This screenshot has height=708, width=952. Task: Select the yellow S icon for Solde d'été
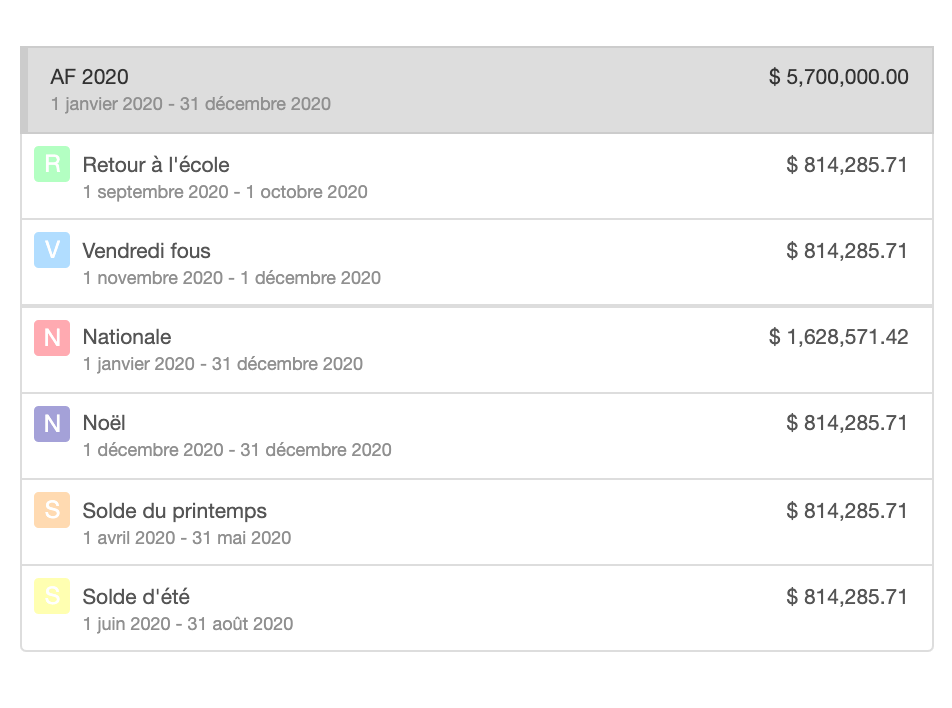click(x=51, y=596)
